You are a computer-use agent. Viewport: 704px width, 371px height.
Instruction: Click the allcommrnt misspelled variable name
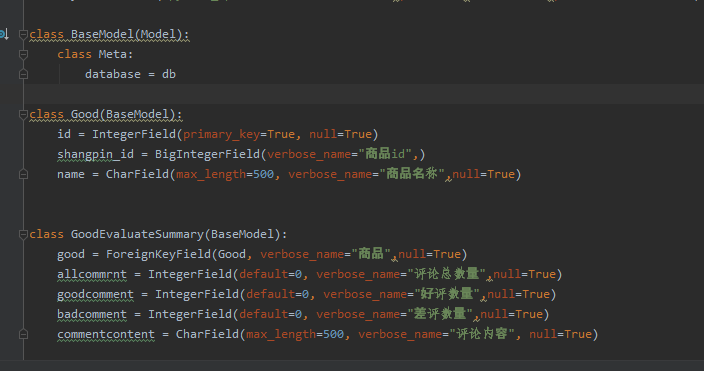click(92, 274)
